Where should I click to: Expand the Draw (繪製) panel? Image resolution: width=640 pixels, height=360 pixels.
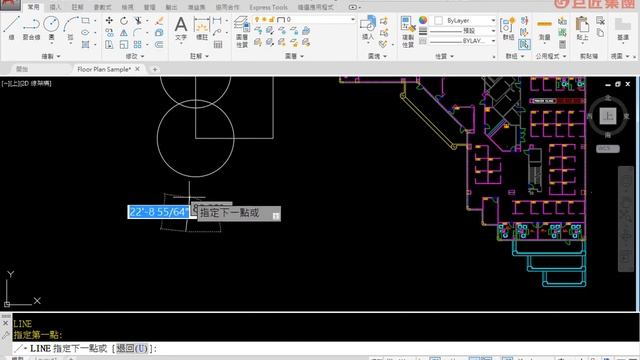tap(51, 56)
